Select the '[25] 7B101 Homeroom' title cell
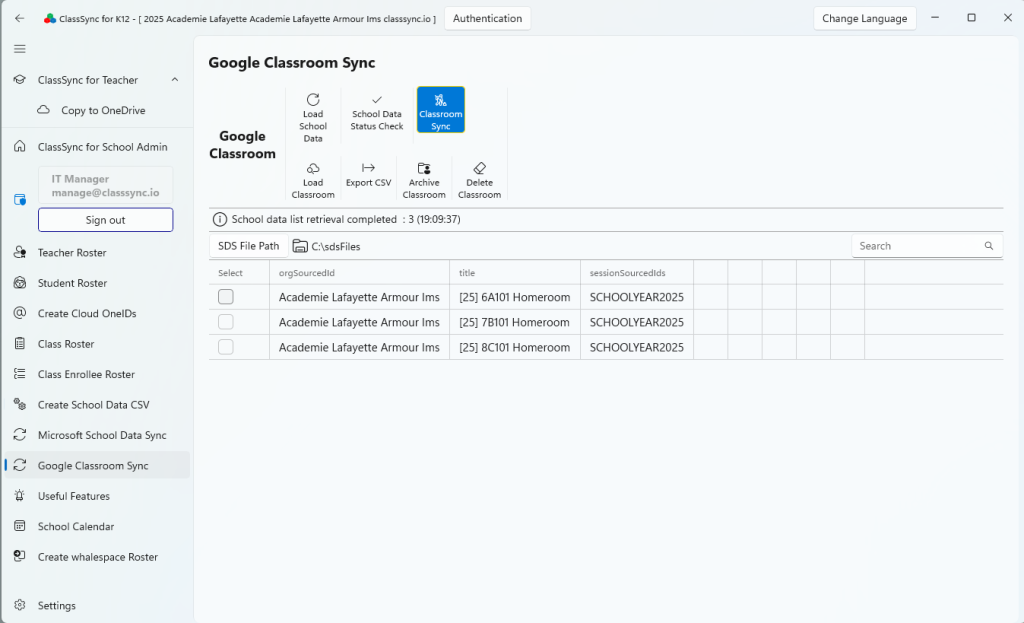This screenshot has width=1024, height=623. click(515, 322)
